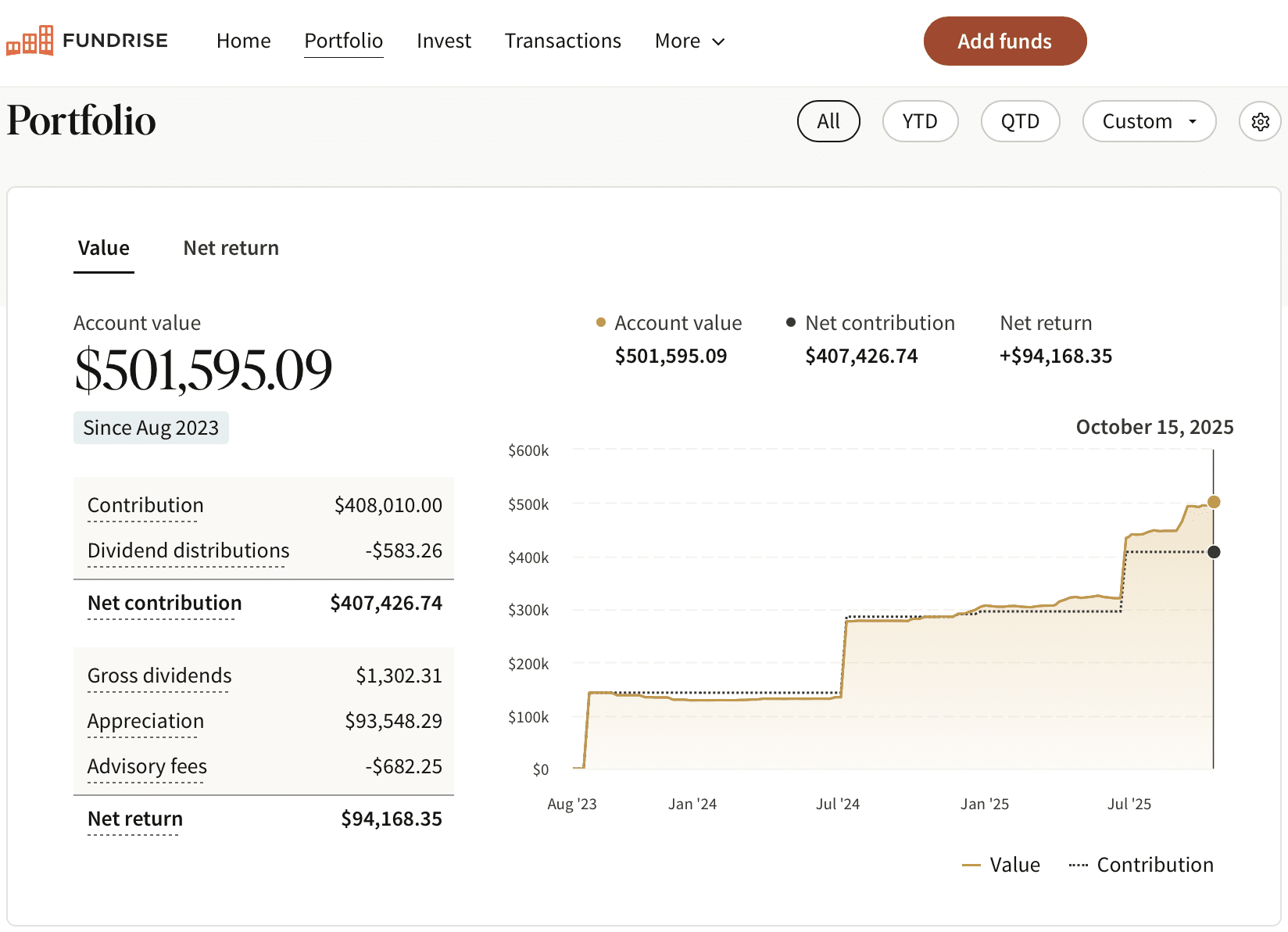
Task: Open the Invest page
Action: tap(444, 41)
